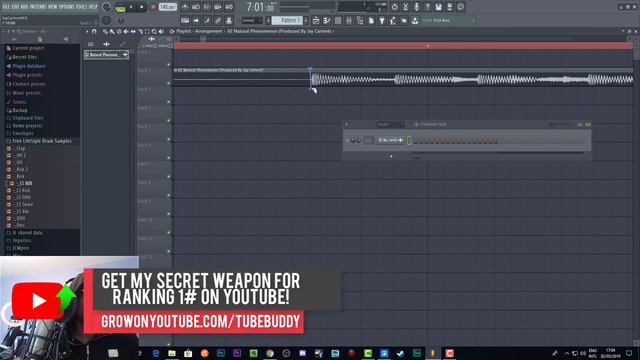Viewport: 640px width, 360px height.
Task: Open Microsoft Edge from the taskbar
Action: 156,353
